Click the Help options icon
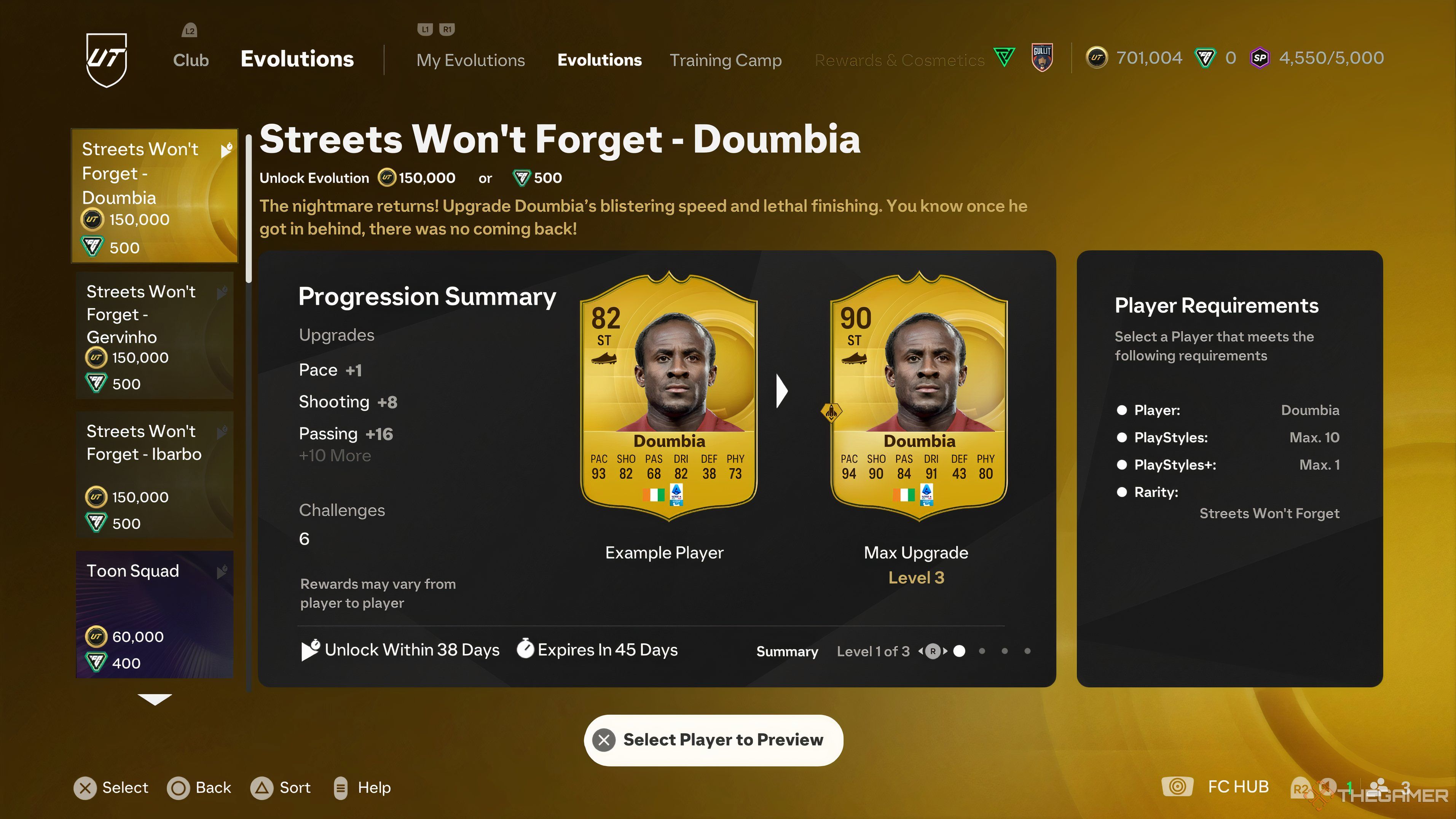 point(340,787)
